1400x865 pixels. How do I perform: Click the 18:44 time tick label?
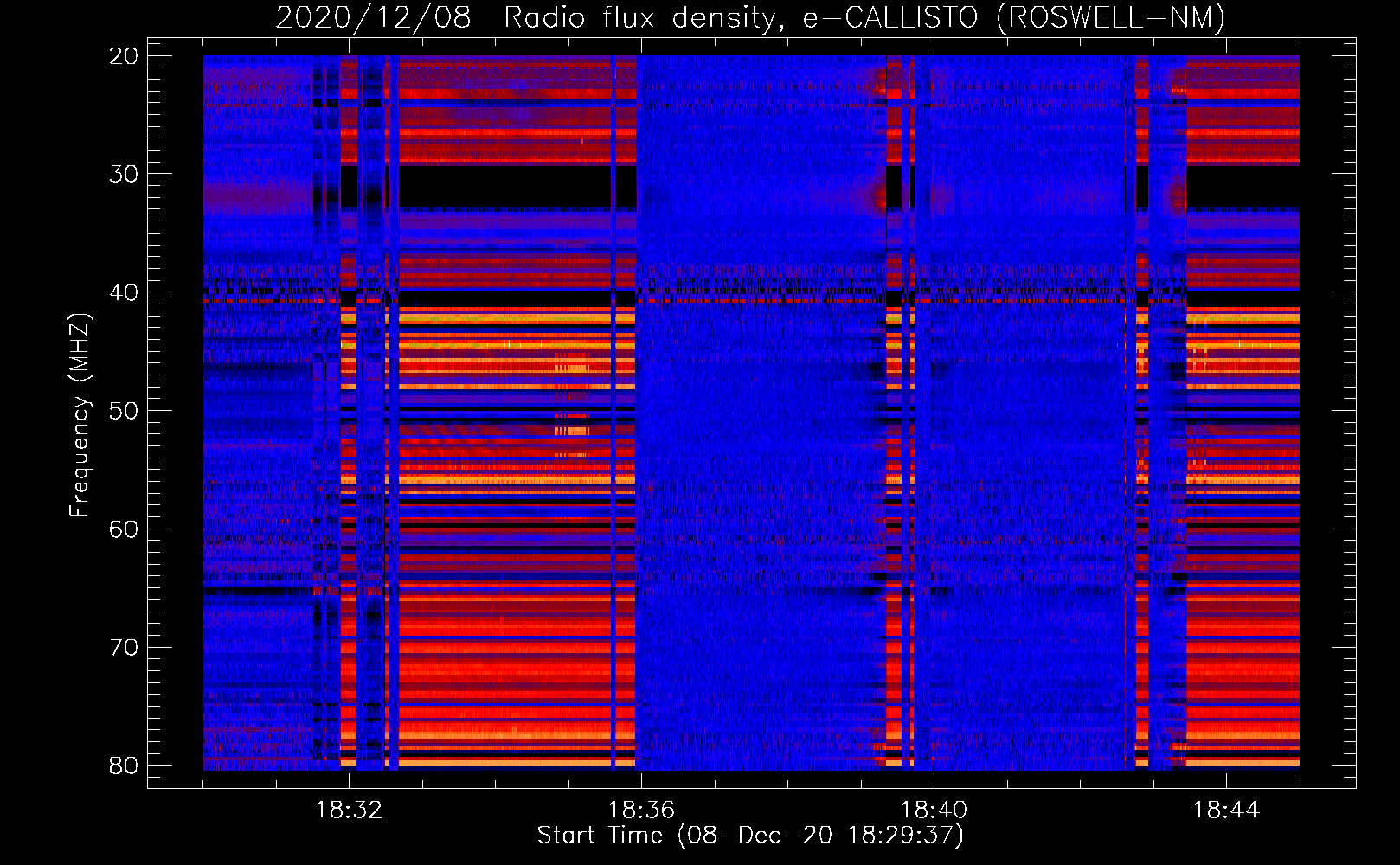click(1226, 811)
